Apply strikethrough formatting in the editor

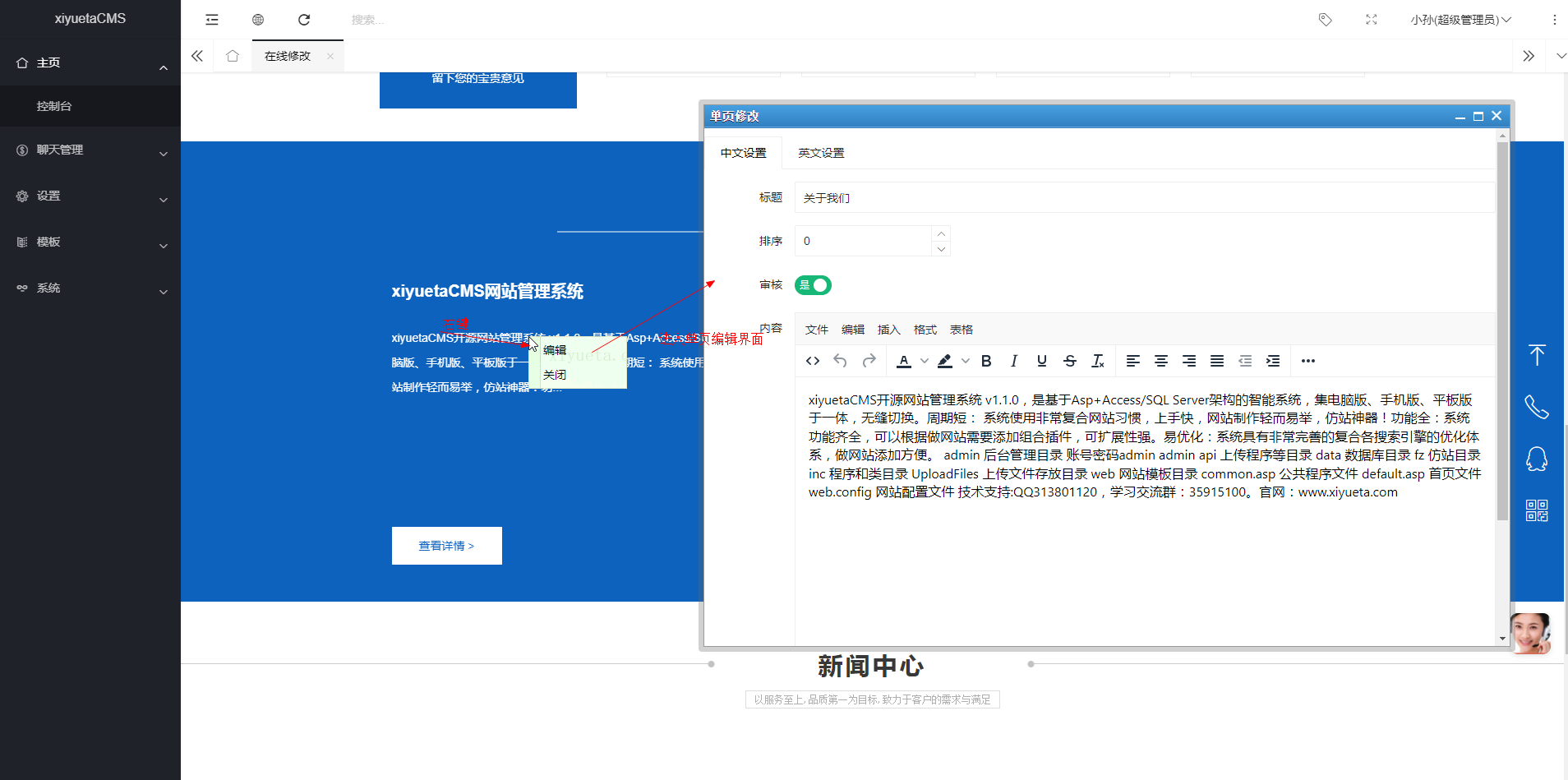click(x=1070, y=360)
